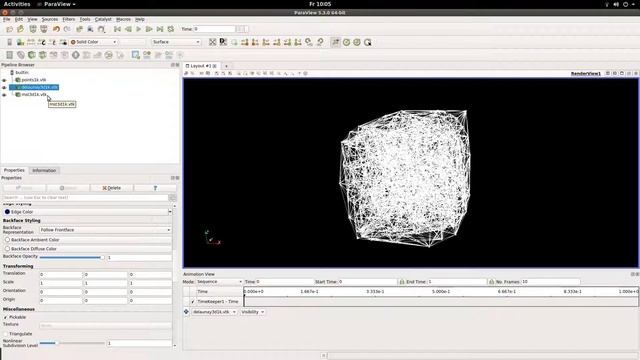The width and height of the screenshot is (640, 360).
Task: Toggle the show orientation axes icon
Action: 336,42
